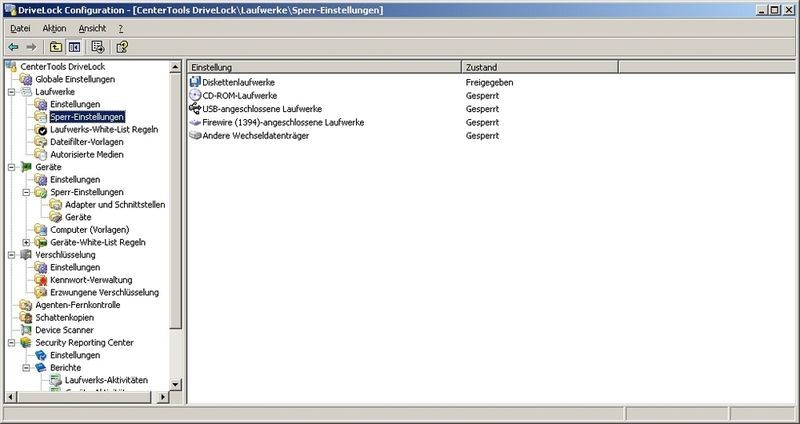Click the tree scroll up arrow
Screen dimensions: 800x424
pyautogui.click(x=176, y=67)
